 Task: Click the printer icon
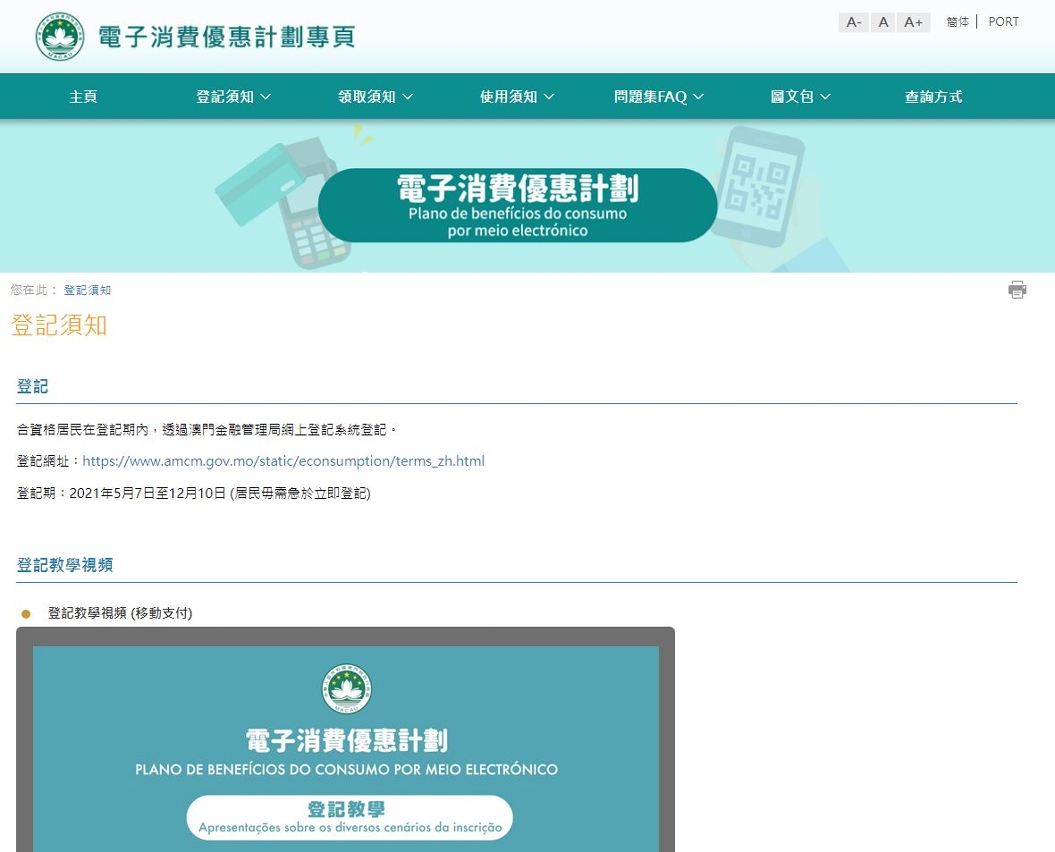click(x=1017, y=290)
